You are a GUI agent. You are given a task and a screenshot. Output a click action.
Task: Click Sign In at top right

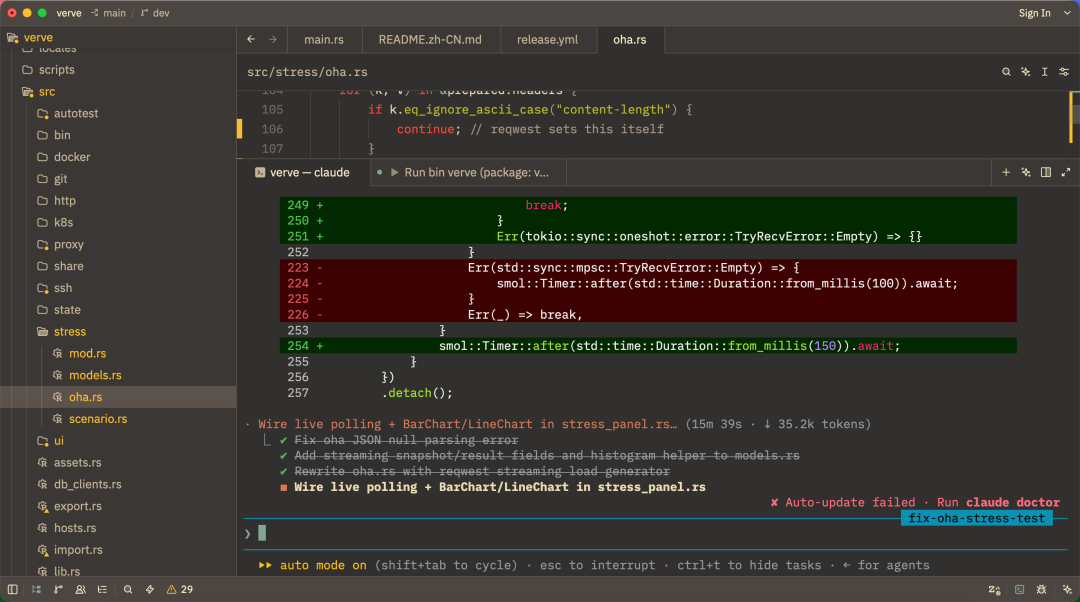tap(1035, 13)
